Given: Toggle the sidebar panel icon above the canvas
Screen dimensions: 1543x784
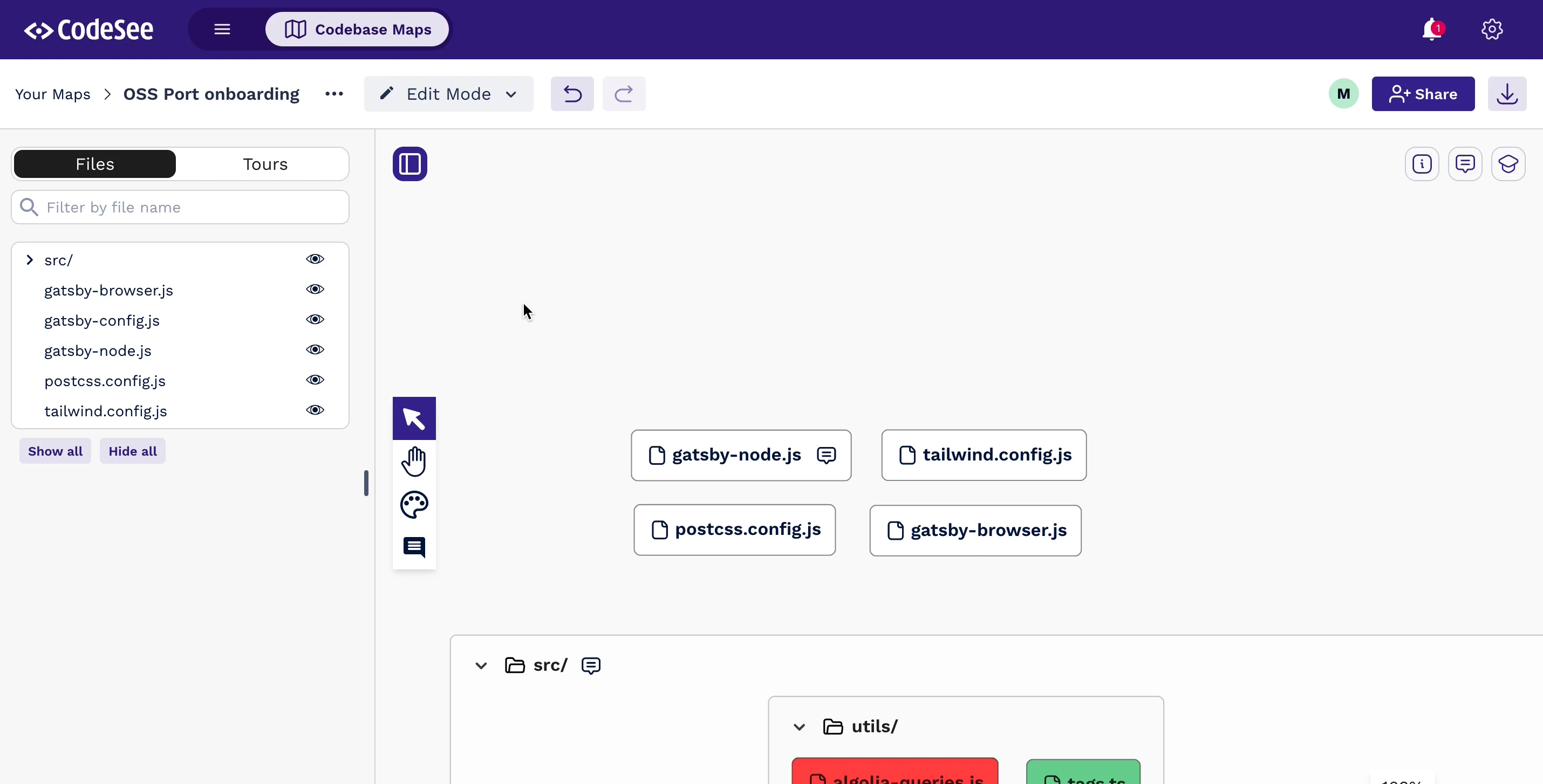Looking at the screenshot, I should click(x=409, y=163).
